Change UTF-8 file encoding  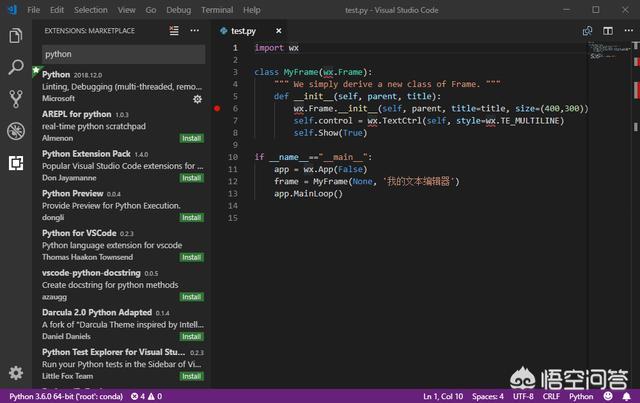pos(523,396)
